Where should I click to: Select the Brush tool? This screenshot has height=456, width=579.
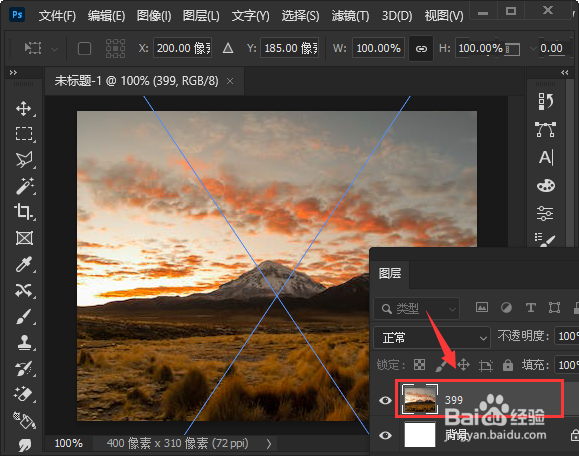pos(24,317)
